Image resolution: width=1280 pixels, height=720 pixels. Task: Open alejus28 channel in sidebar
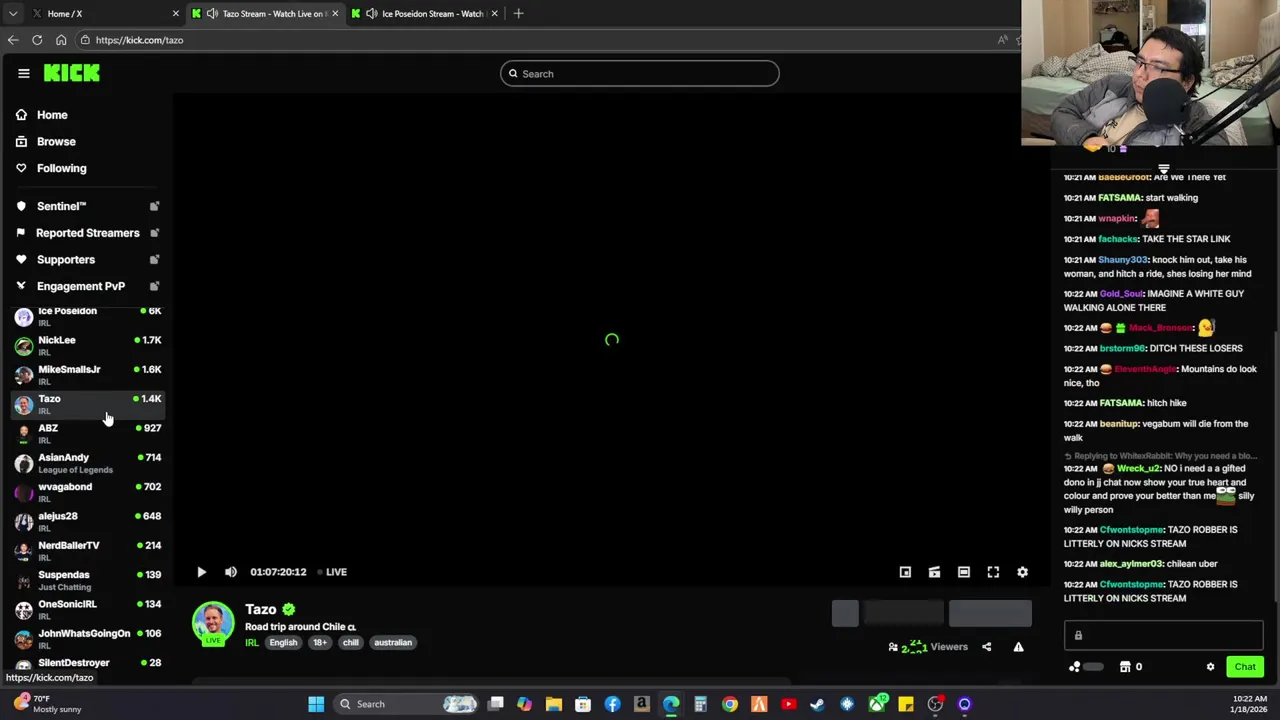point(88,522)
